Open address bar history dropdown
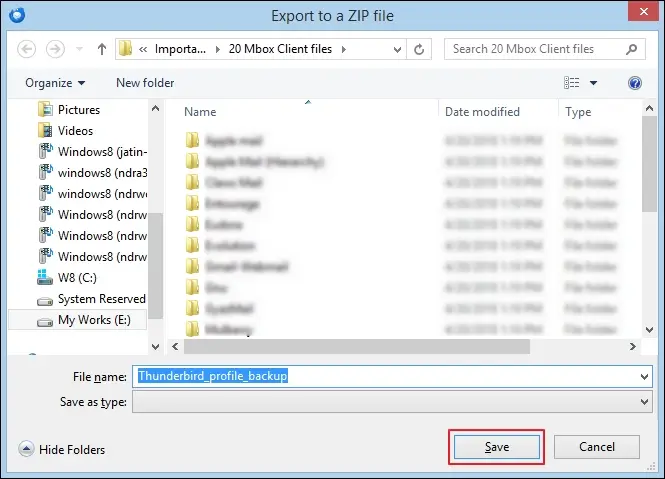The width and height of the screenshot is (665, 479). click(397, 49)
